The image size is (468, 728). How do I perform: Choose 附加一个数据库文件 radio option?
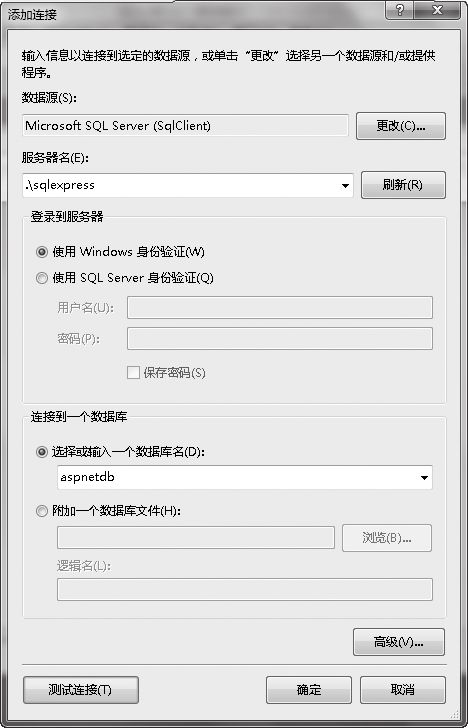point(42,512)
